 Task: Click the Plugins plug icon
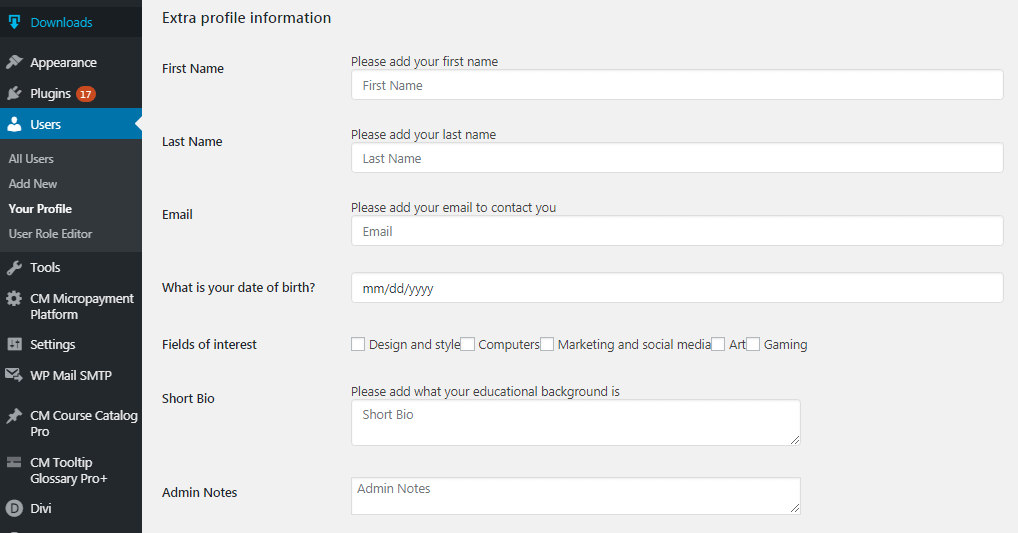(x=14, y=93)
